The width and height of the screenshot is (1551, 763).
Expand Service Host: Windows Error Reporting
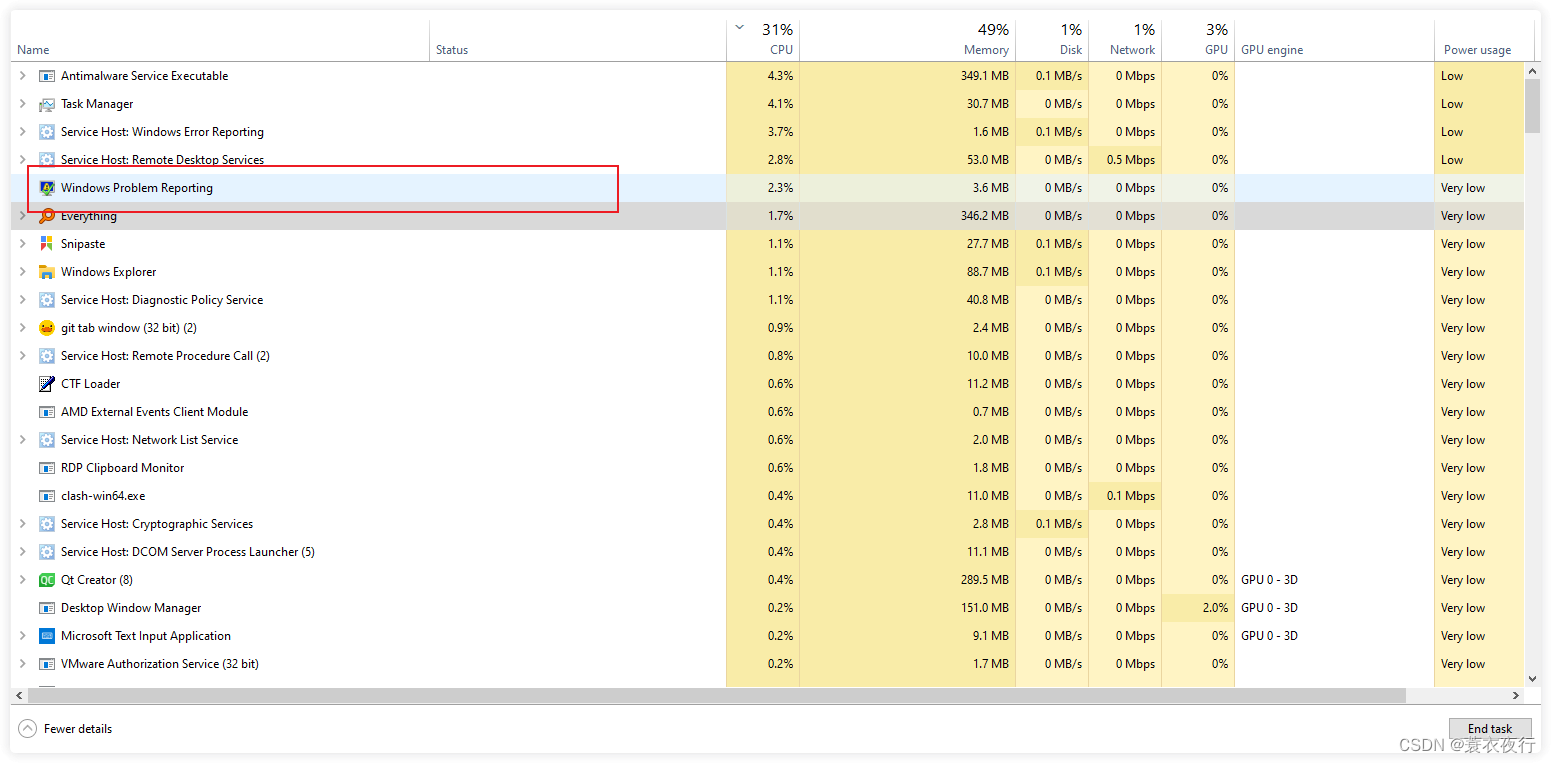pos(23,132)
